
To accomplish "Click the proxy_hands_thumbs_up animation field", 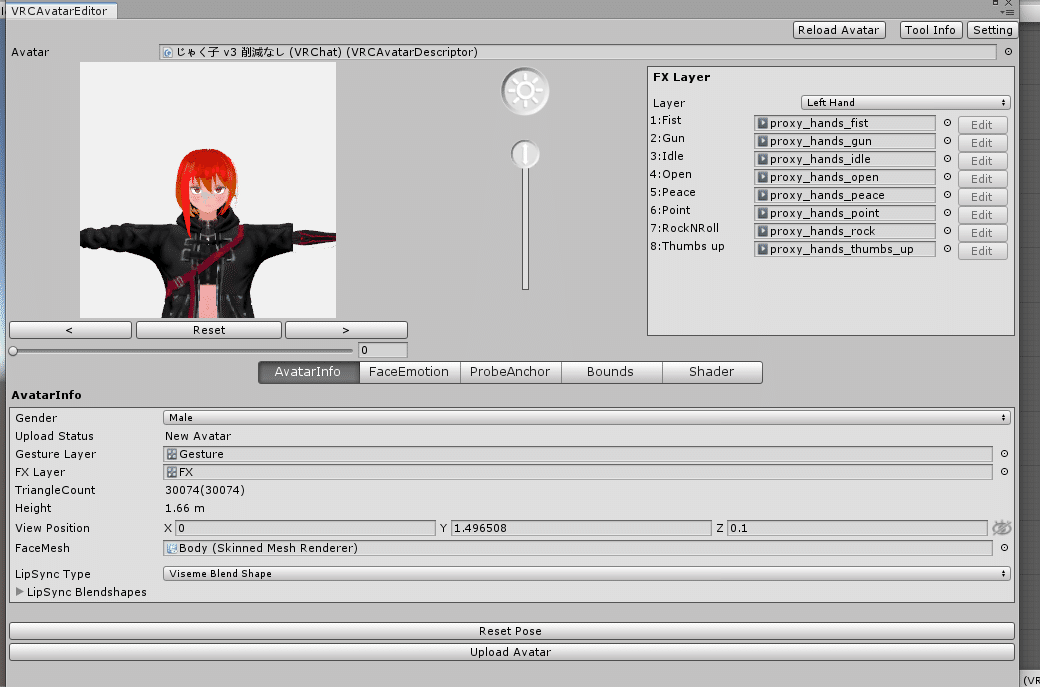I will point(845,249).
